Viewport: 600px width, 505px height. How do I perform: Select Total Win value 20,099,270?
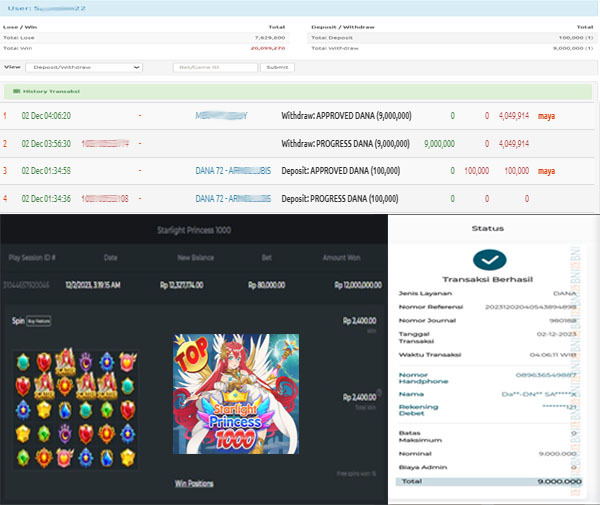(x=268, y=48)
